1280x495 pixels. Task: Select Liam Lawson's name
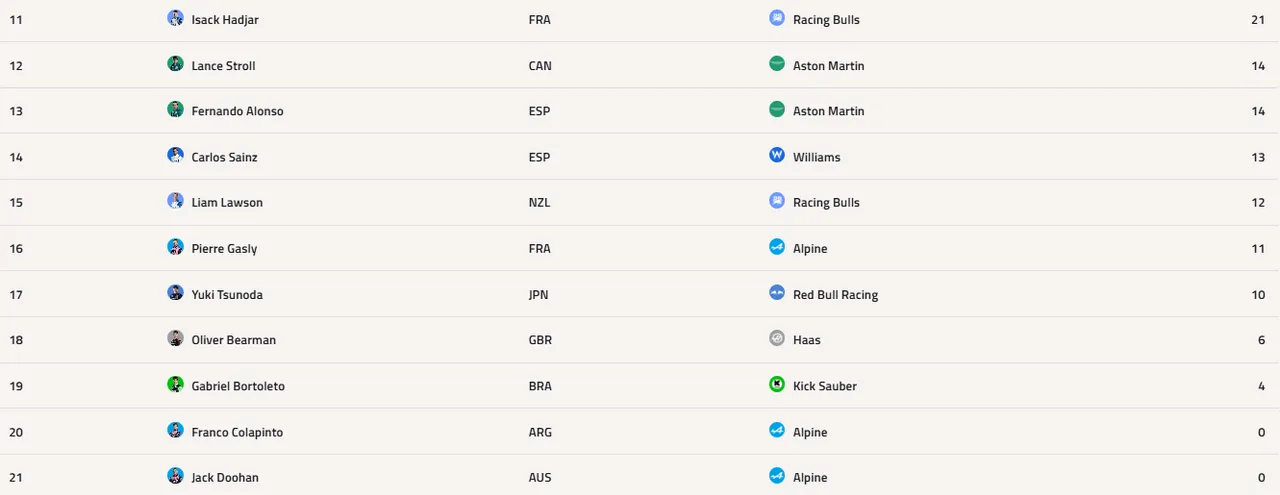[227, 202]
